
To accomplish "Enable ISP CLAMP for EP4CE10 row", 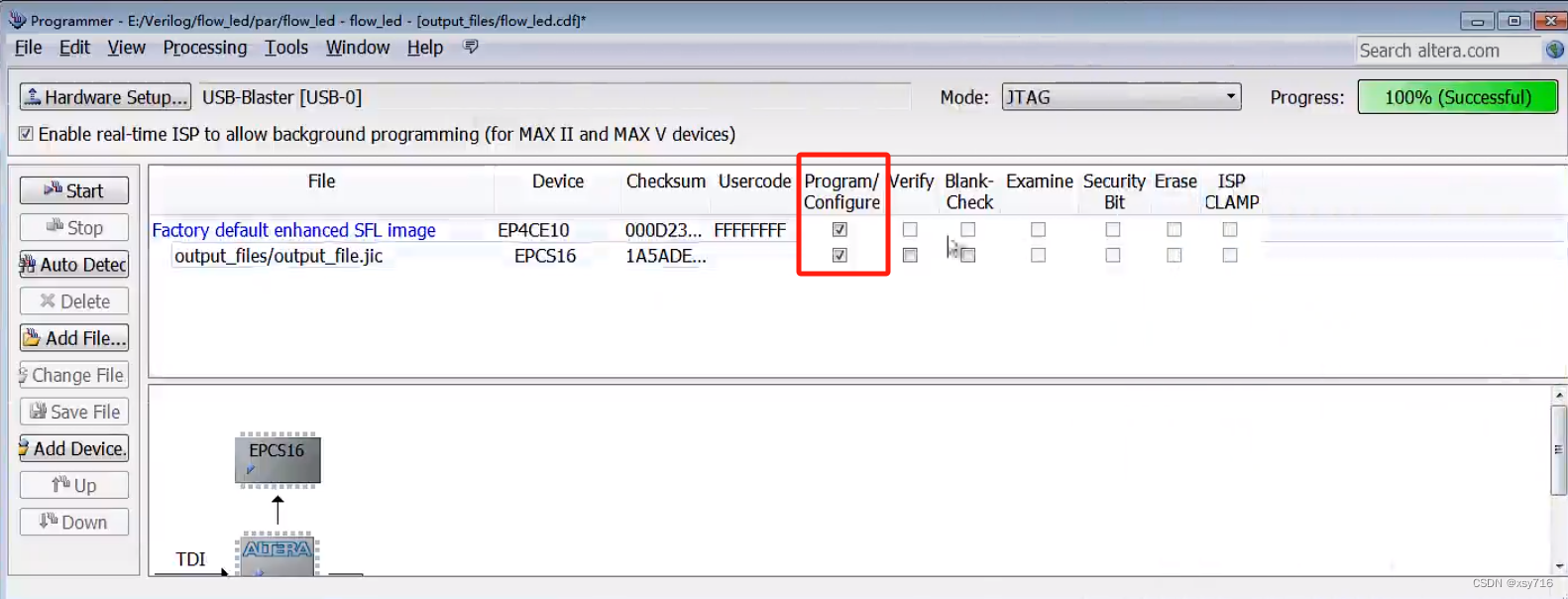I will pyautogui.click(x=1230, y=229).
